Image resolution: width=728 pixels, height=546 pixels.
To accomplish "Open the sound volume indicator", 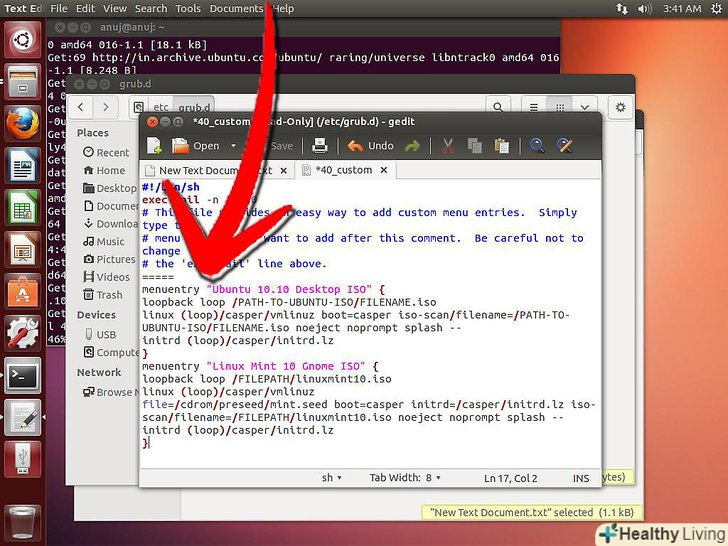I will [644, 8].
